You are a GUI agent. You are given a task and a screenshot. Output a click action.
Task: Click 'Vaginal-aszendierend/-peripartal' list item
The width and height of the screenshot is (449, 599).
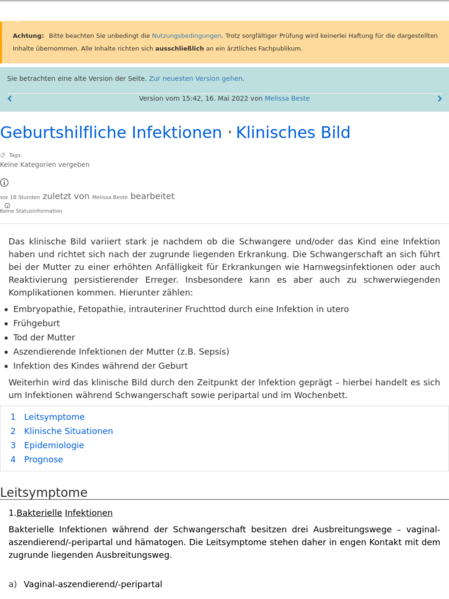click(93, 584)
